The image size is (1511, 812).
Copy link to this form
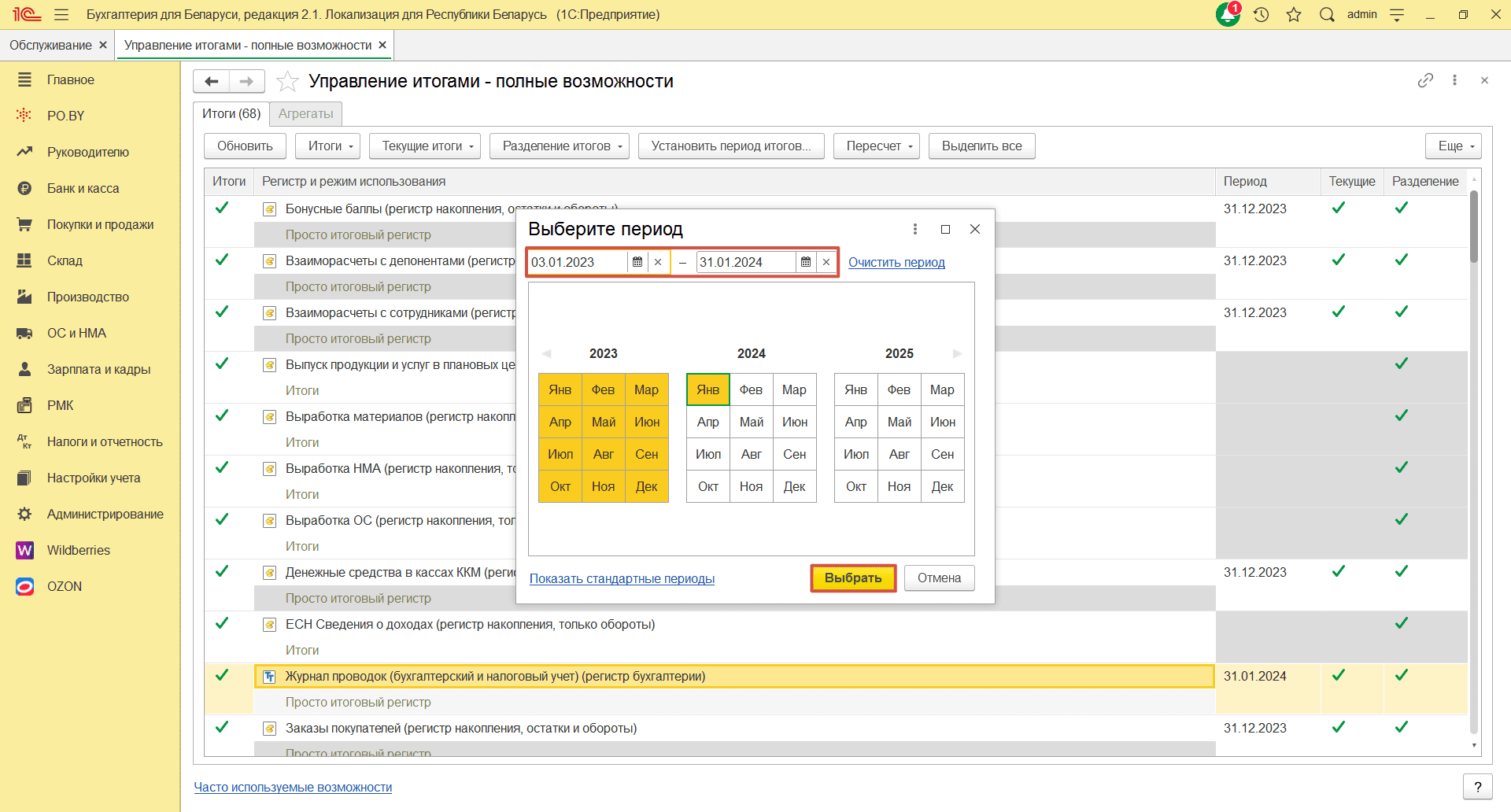point(1425,80)
